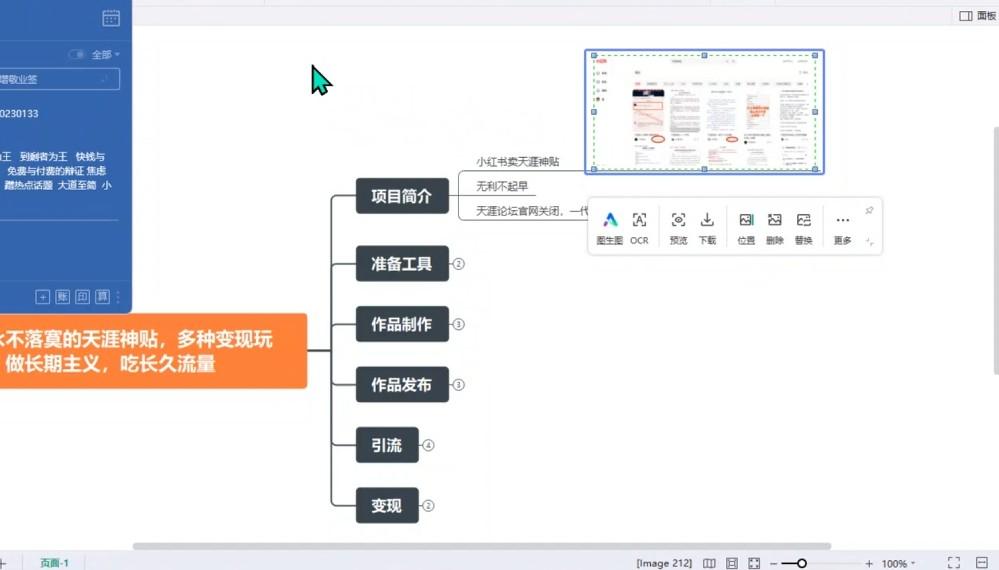The width and height of the screenshot is (999, 570).
Task: Pin the floating image toolbar
Action: [869, 211]
